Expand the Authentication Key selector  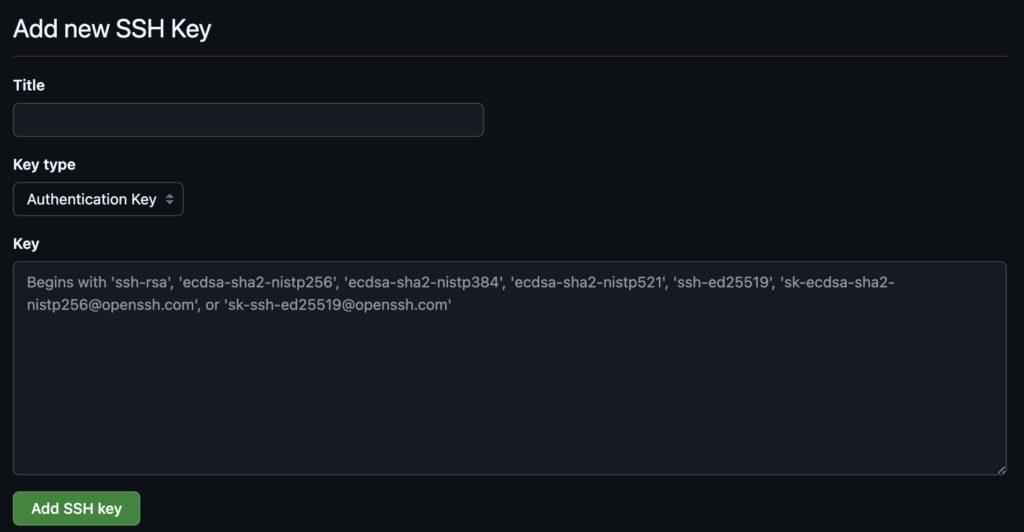point(98,199)
